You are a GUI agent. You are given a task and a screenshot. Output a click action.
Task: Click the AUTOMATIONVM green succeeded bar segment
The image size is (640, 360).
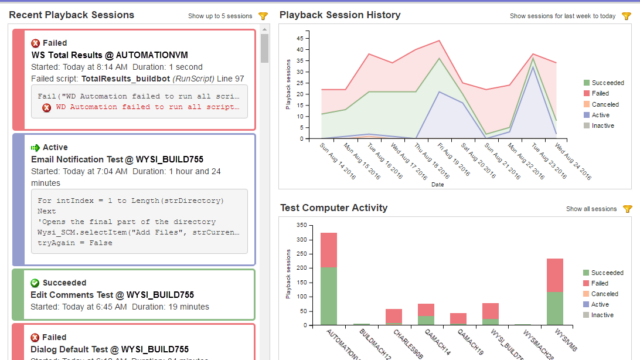point(329,296)
